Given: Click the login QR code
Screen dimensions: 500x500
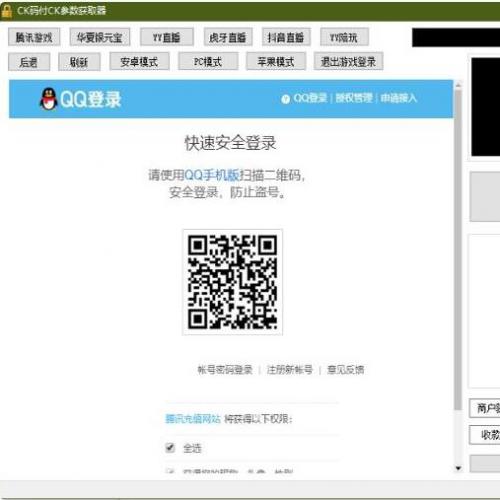Looking at the screenshot, I should click(232, 282).
